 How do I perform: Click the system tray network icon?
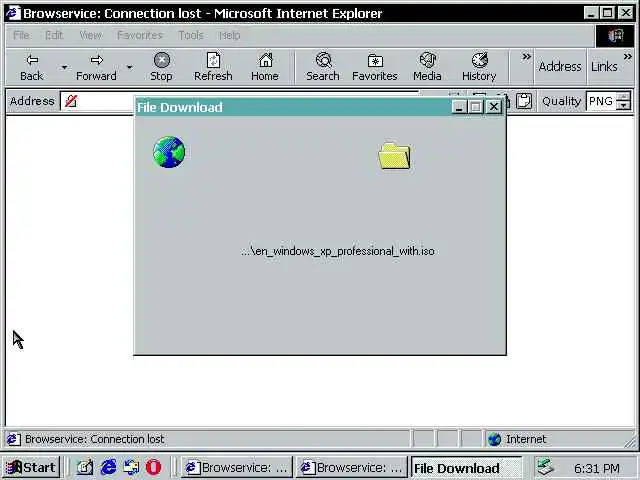[545, 467]
